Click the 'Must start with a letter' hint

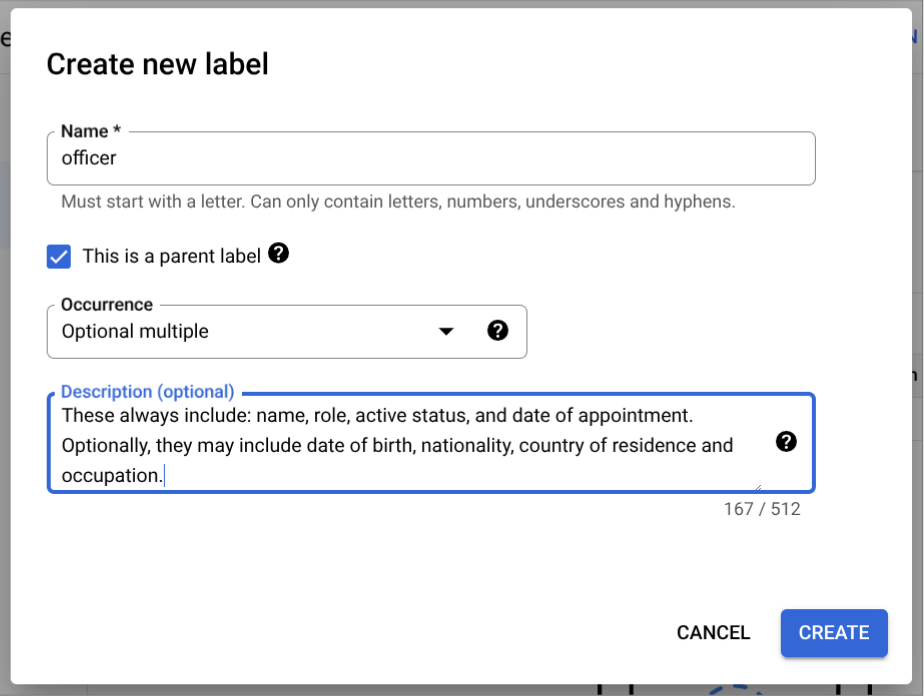click(398, 201)
